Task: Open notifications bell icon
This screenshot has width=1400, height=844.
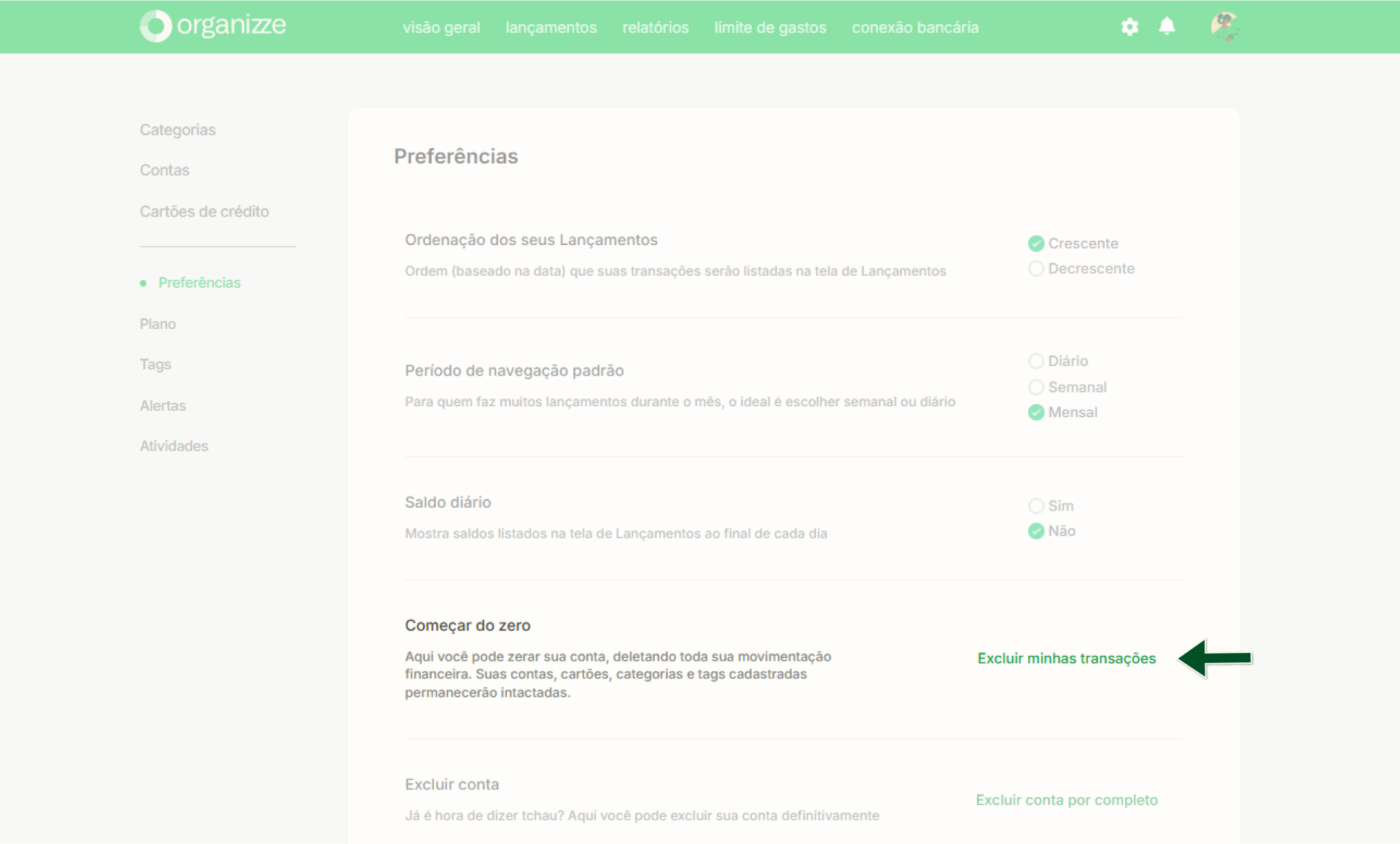Action: pos(1167,26)
